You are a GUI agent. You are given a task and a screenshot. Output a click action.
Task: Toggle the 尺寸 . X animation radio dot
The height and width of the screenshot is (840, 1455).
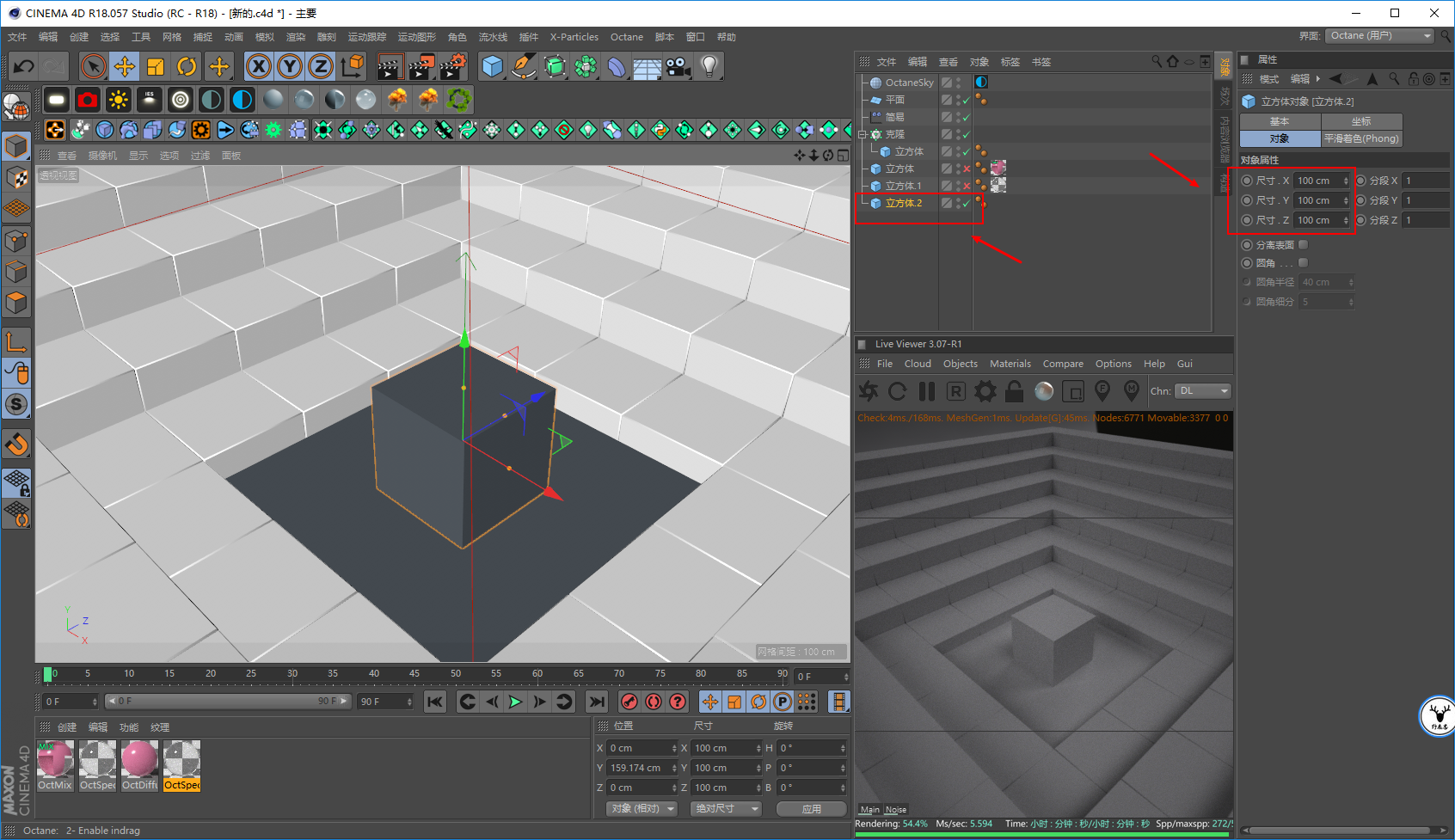pyautogui.click(x=1247, y=181)
